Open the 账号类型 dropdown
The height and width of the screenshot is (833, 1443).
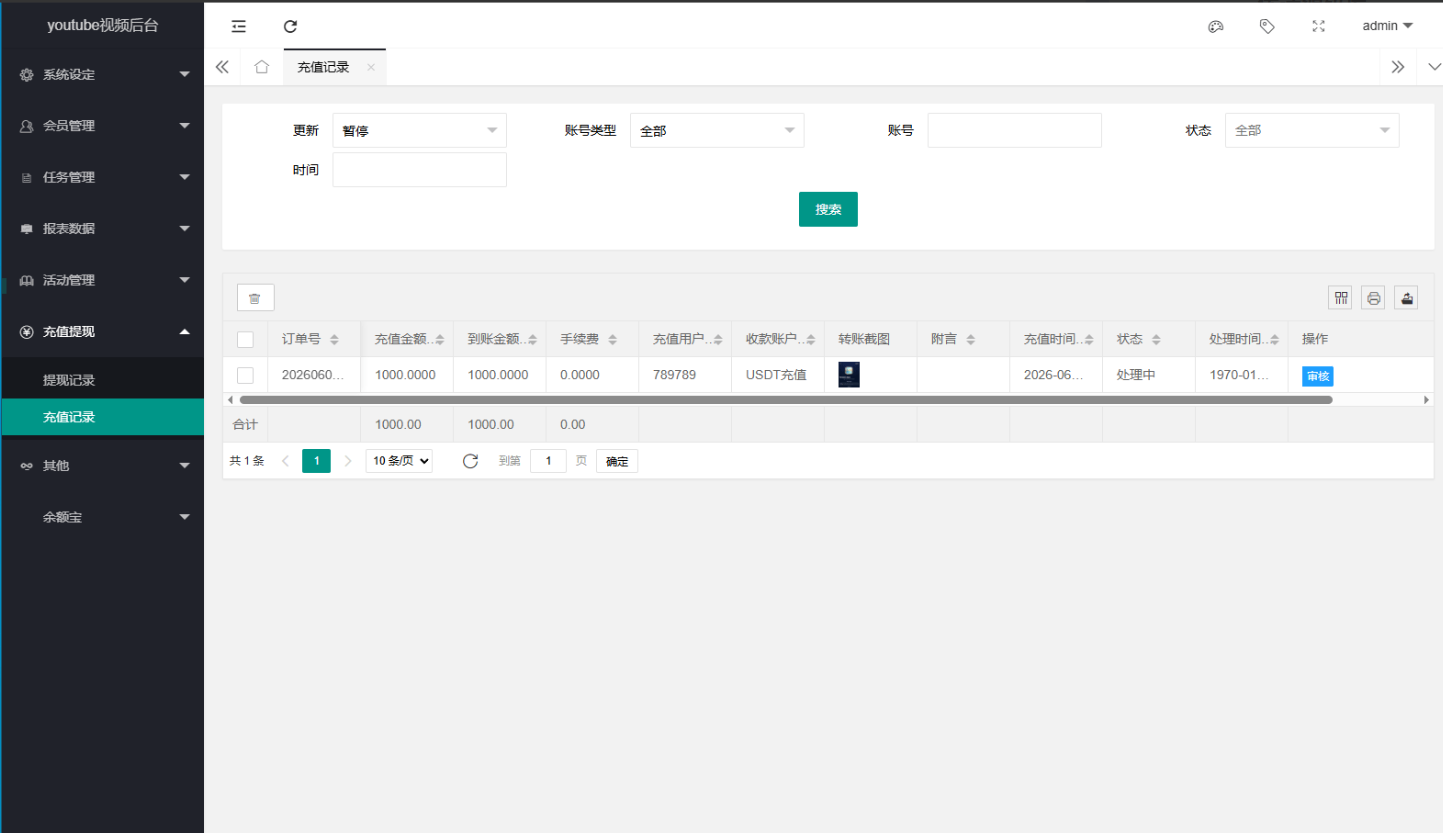point(717,130)
